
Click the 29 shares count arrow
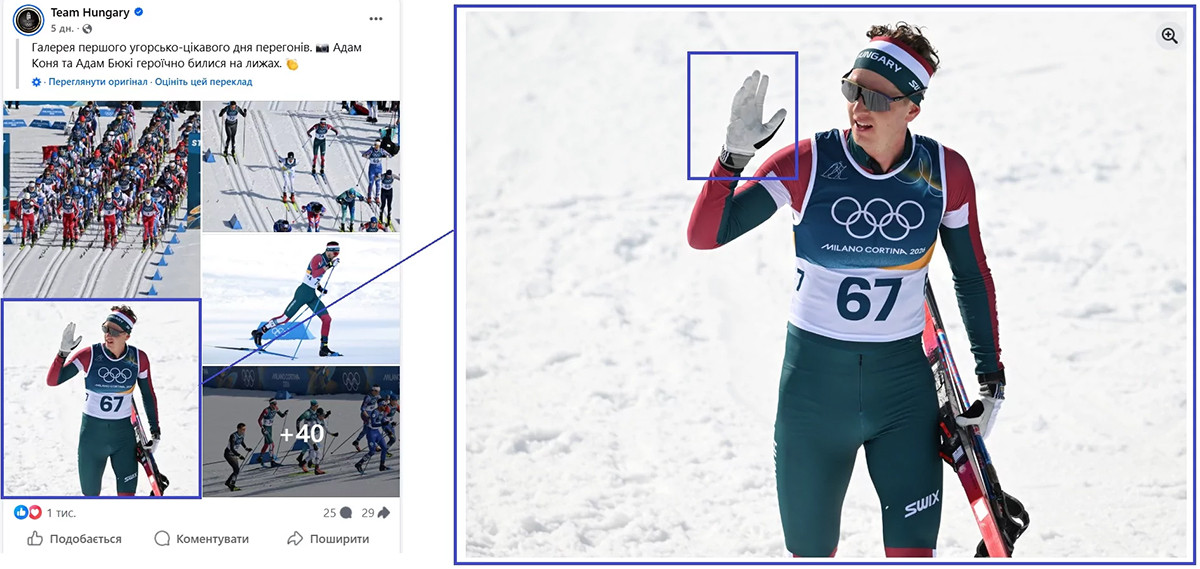(x=376, y=513)
